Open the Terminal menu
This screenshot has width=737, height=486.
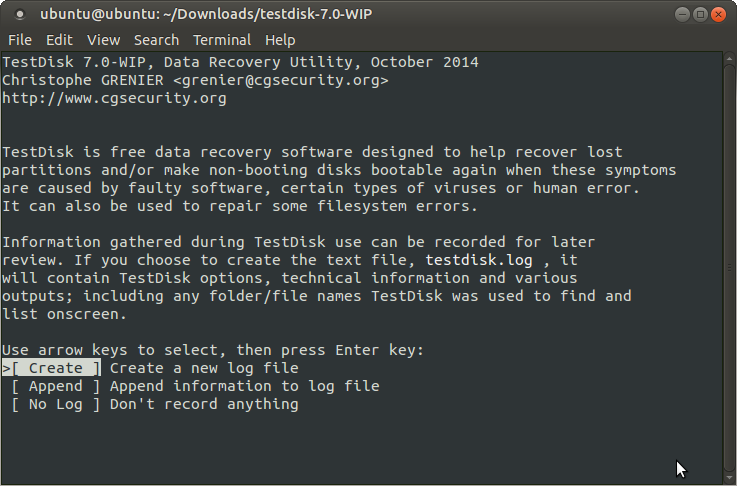pyautogui.click(x=222, y=40)
